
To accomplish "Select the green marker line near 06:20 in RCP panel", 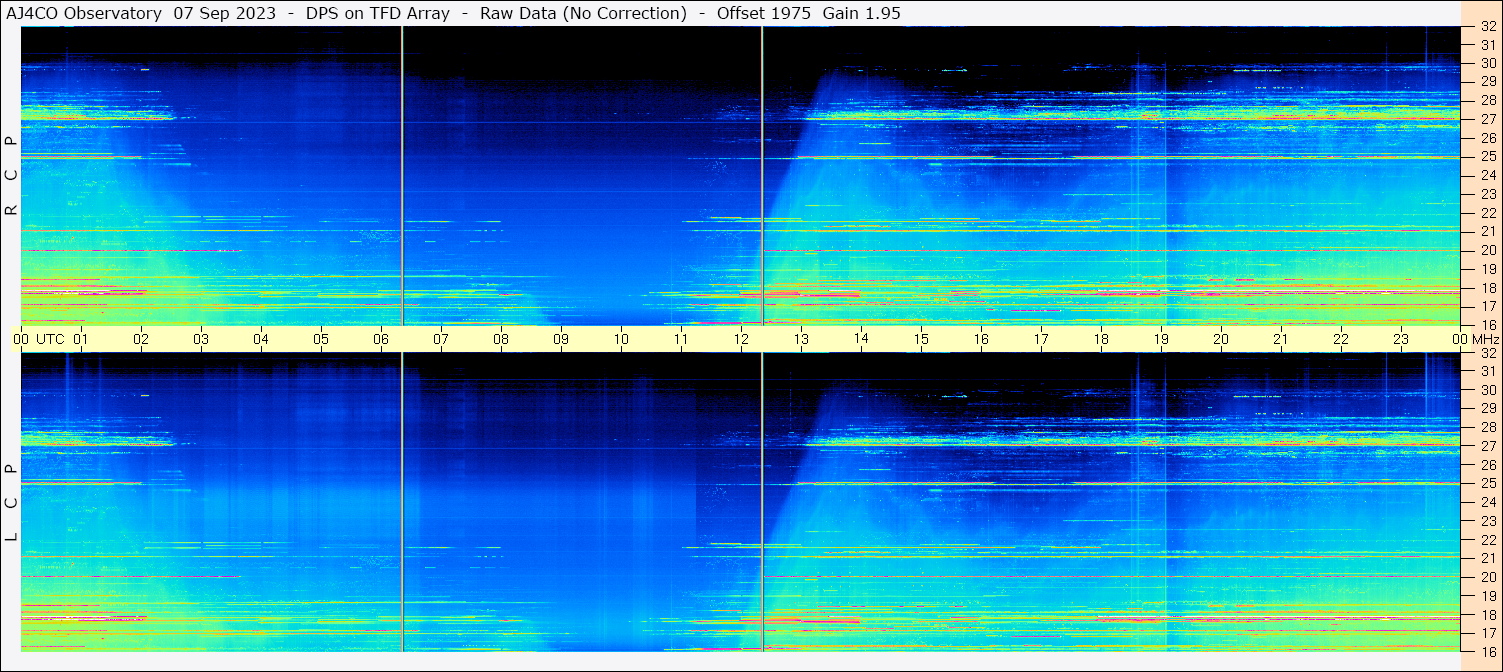I will (x=402, y=176).
